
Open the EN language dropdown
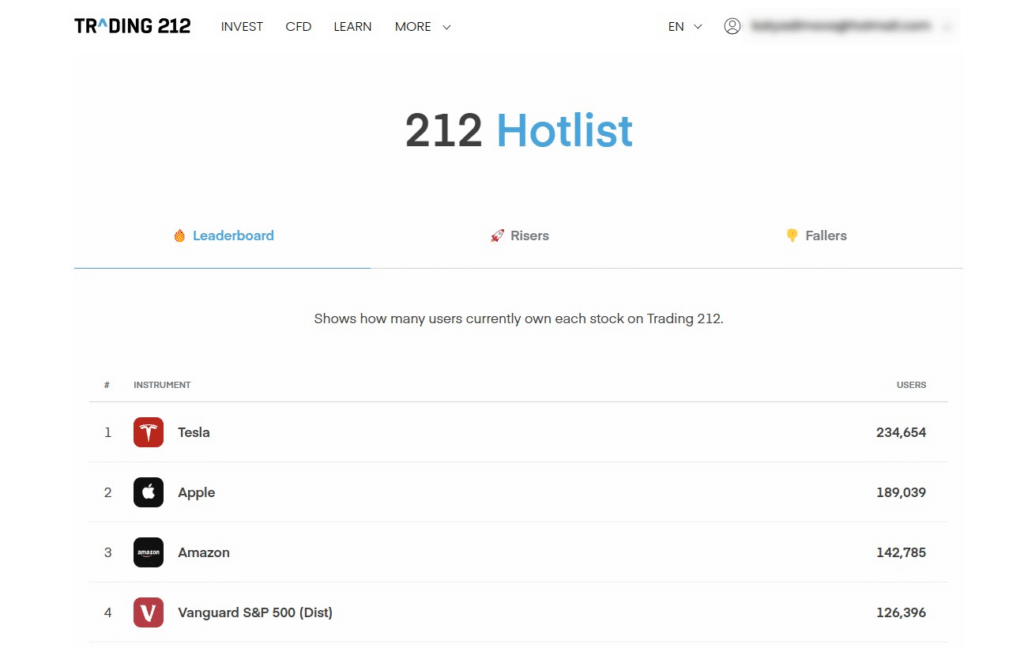point(684,27)
